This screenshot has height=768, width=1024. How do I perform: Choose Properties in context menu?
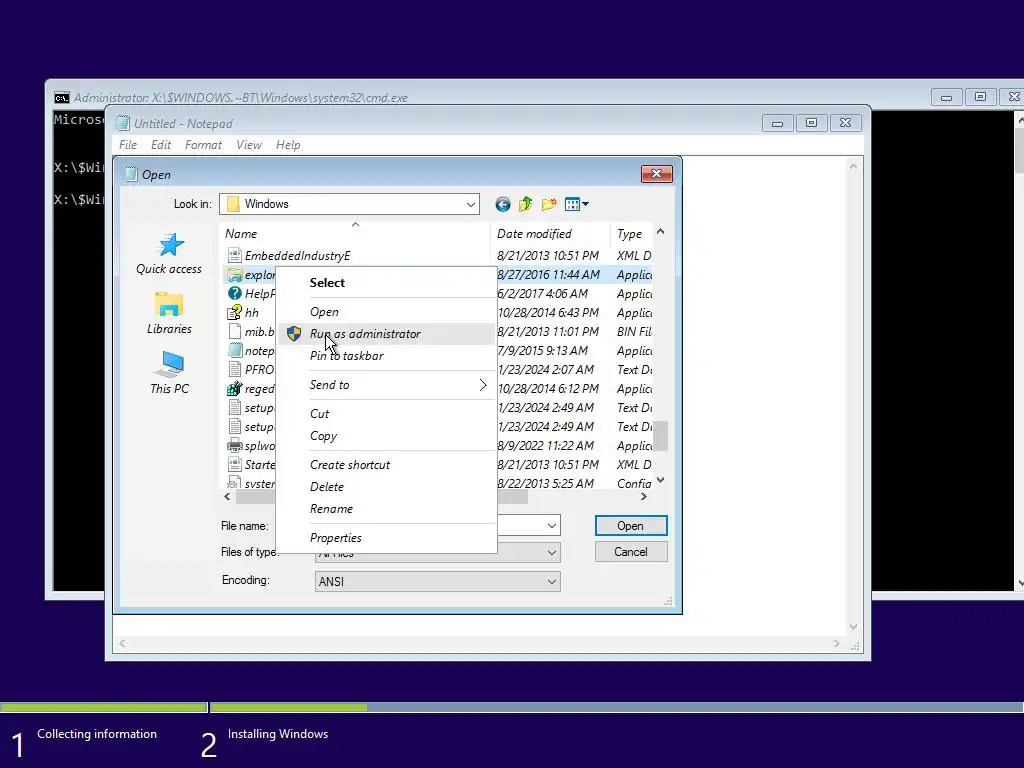386,537
